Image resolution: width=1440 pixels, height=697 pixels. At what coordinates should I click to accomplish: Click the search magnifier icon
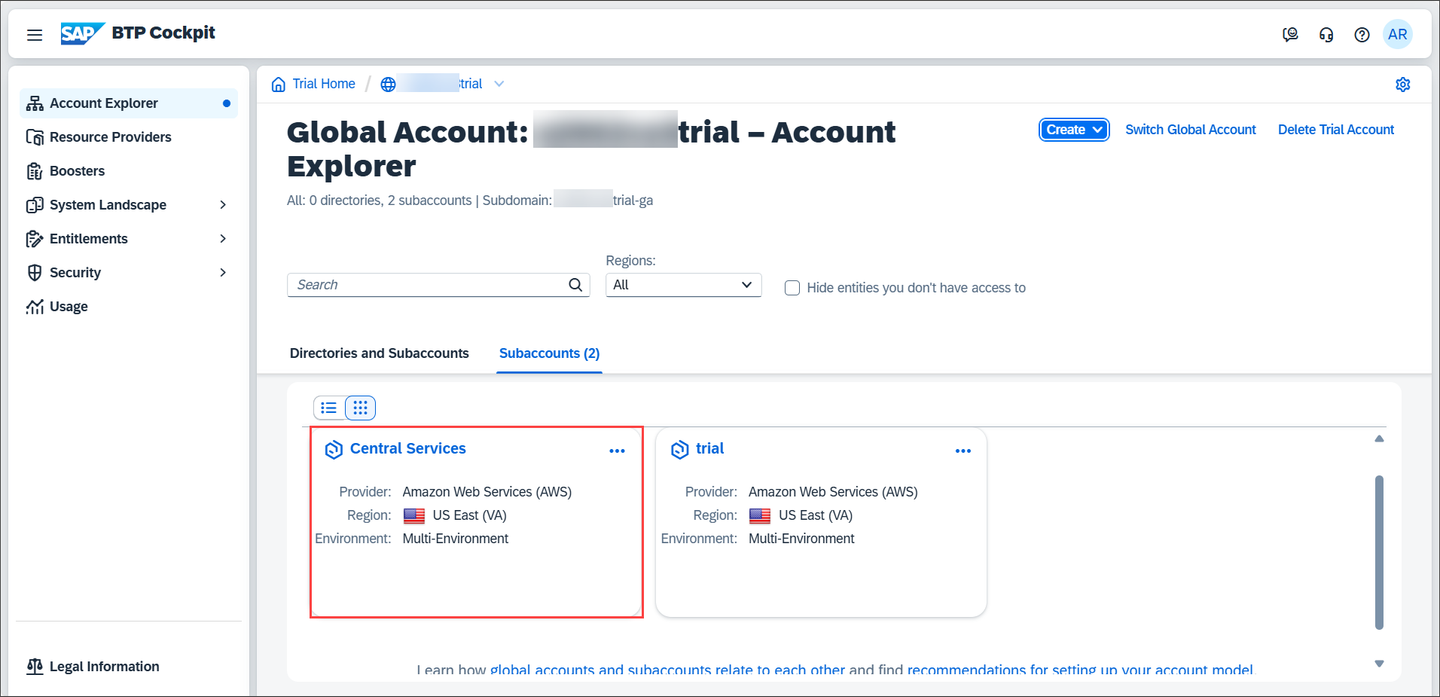coord(576,285)
